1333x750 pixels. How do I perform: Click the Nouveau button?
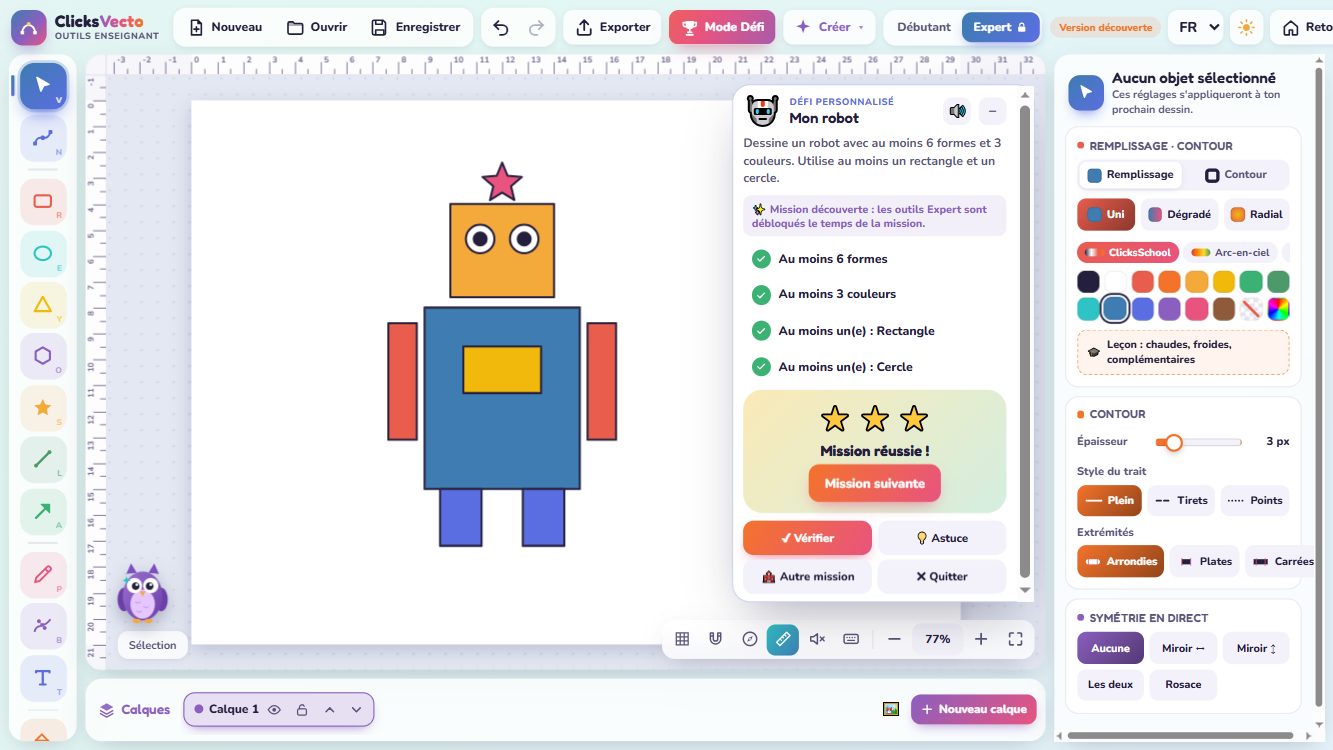click(226, 27)
